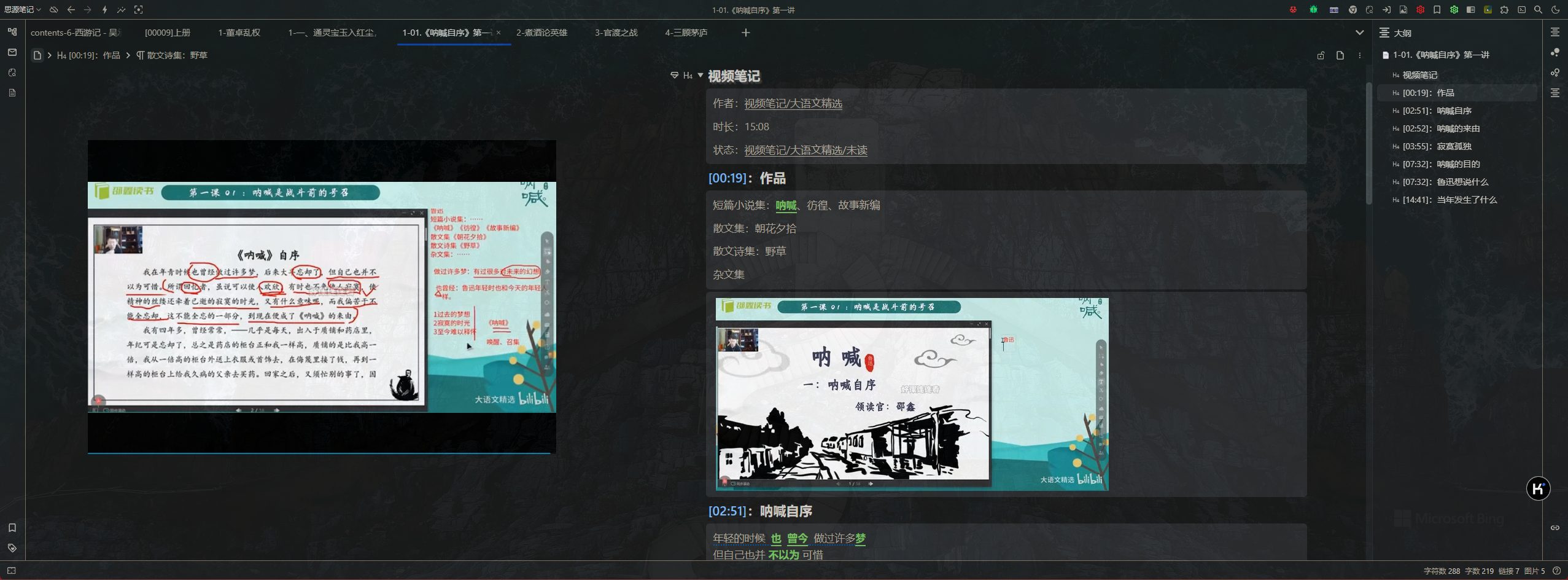Image resolution: width=1568 pixels, height=580 pixels.
Task: Open the plugins puzzle piece icon
Action: click(x=1504, y=10)
